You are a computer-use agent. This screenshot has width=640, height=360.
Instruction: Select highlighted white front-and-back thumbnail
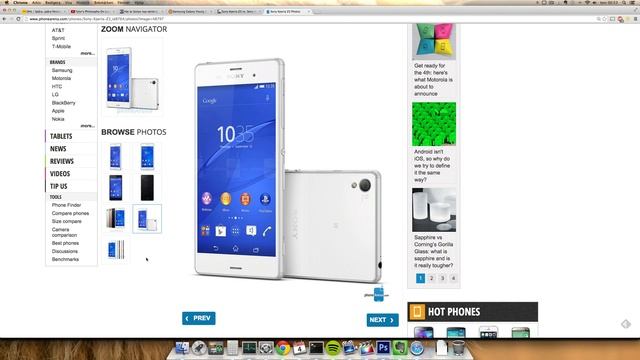click(147, 219)
